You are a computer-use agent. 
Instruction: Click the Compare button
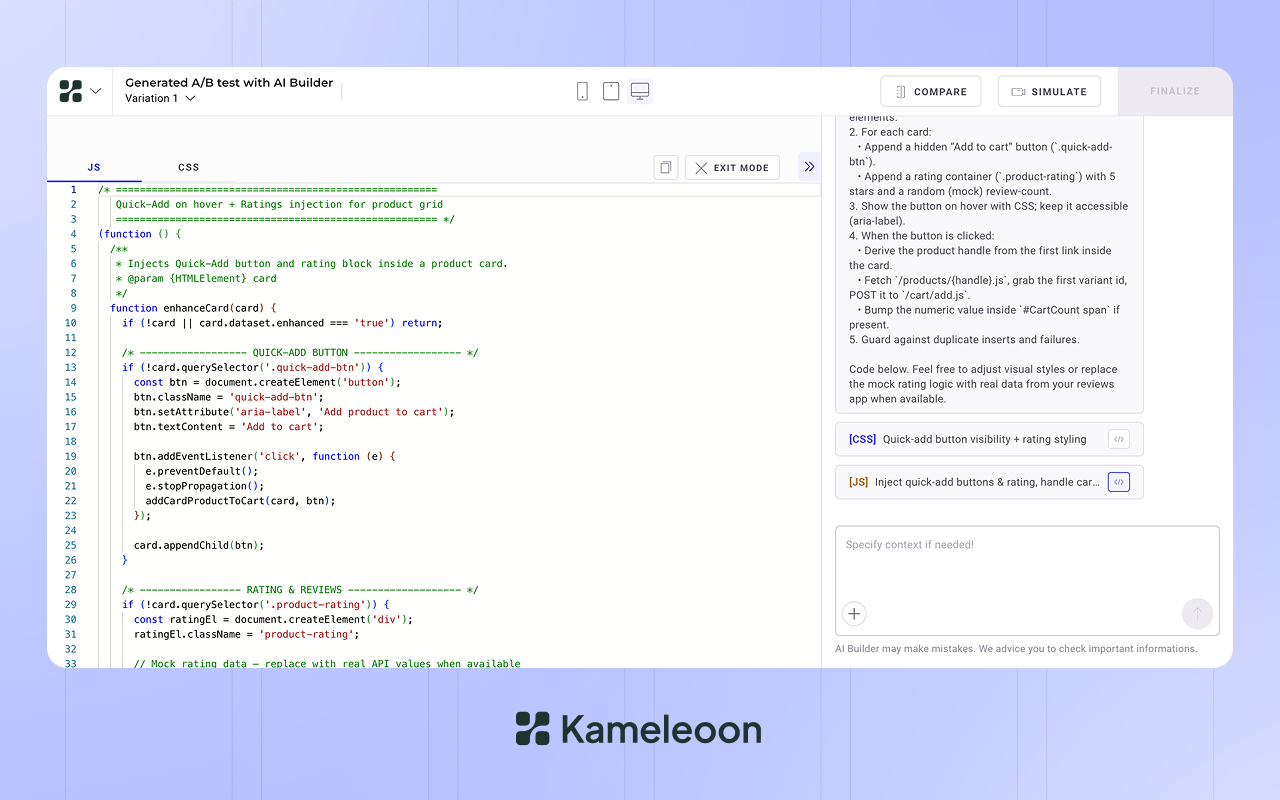click(x=930, y=90)
